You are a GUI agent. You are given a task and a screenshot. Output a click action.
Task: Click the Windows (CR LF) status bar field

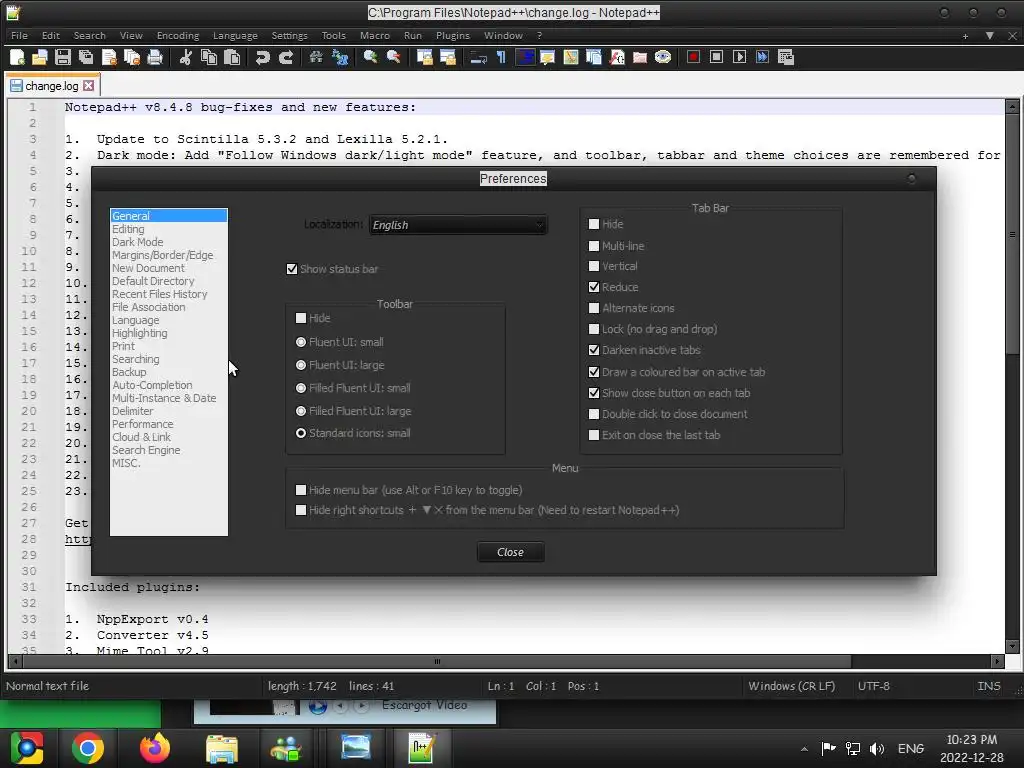coord(792,686)
